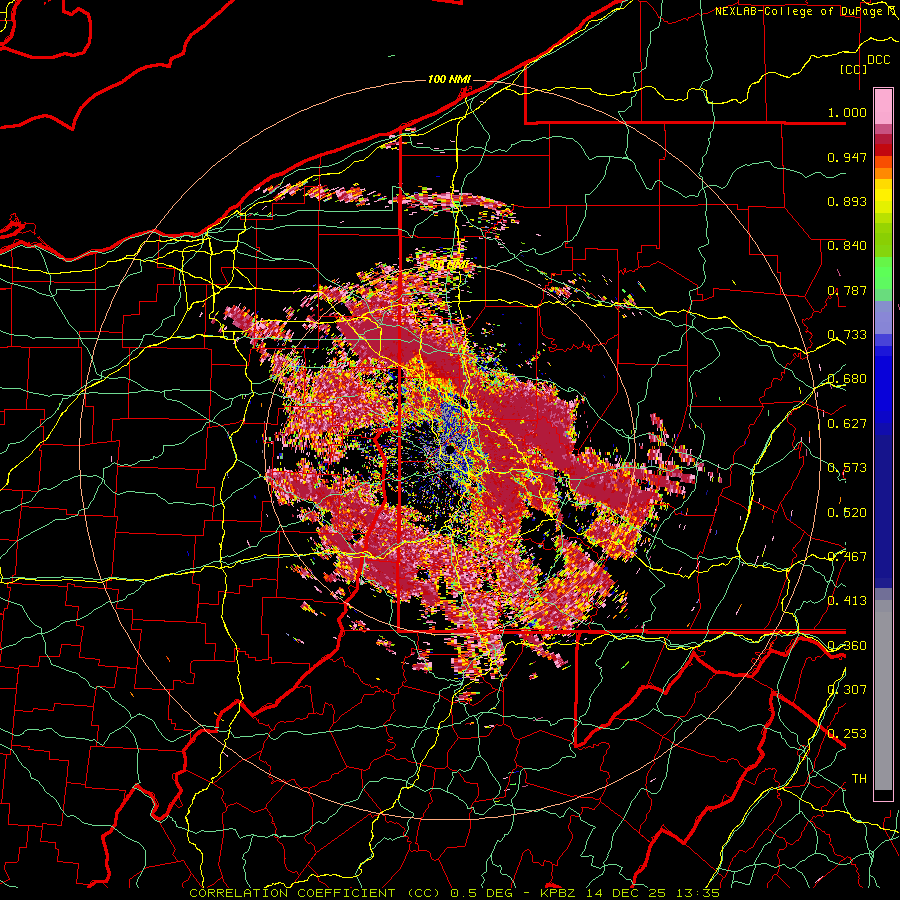Viewport: 900px width, 900px height.
Task: Click the 0.253 color scale value
Action: (x=847, y=734)
